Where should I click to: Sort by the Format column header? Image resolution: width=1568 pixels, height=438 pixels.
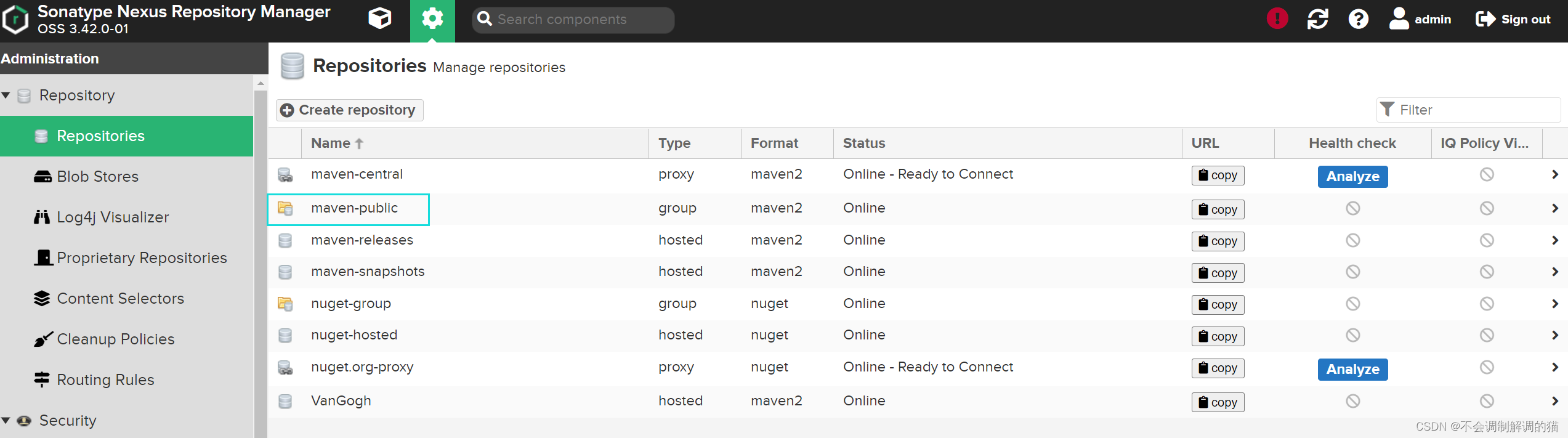(787, 143)
